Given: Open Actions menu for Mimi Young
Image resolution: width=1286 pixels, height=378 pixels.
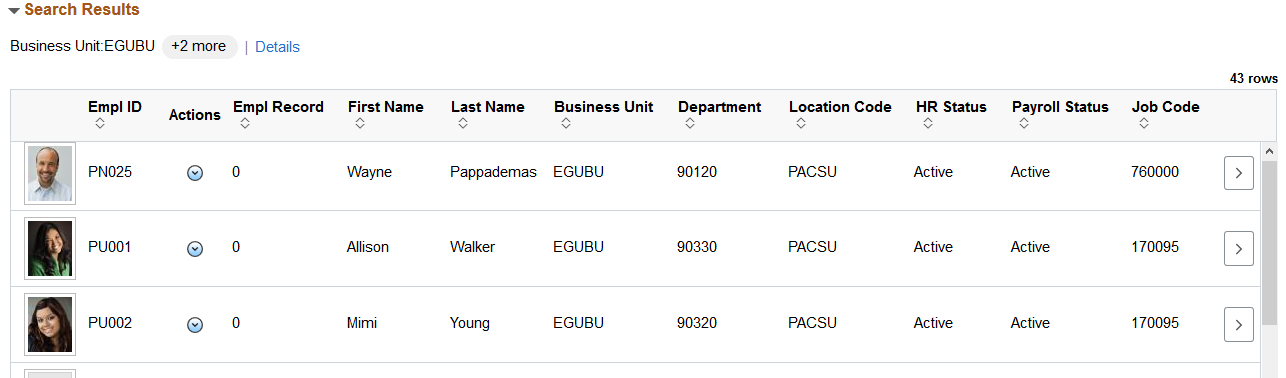Looking at the screenshot, I should click(x=195, y=324).
